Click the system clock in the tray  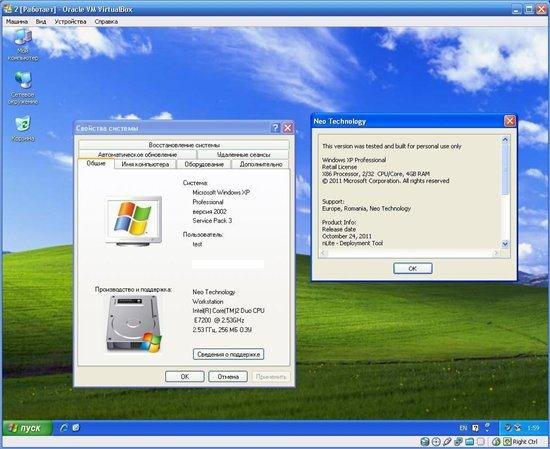(533, 428)
